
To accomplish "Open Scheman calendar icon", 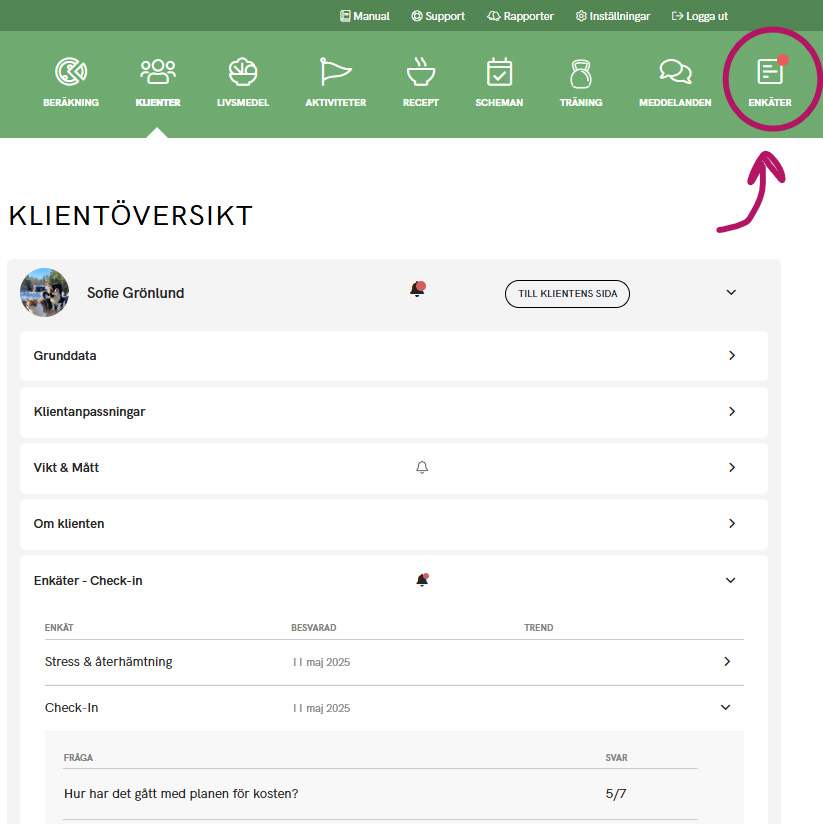I will click(x=499, y=73).
